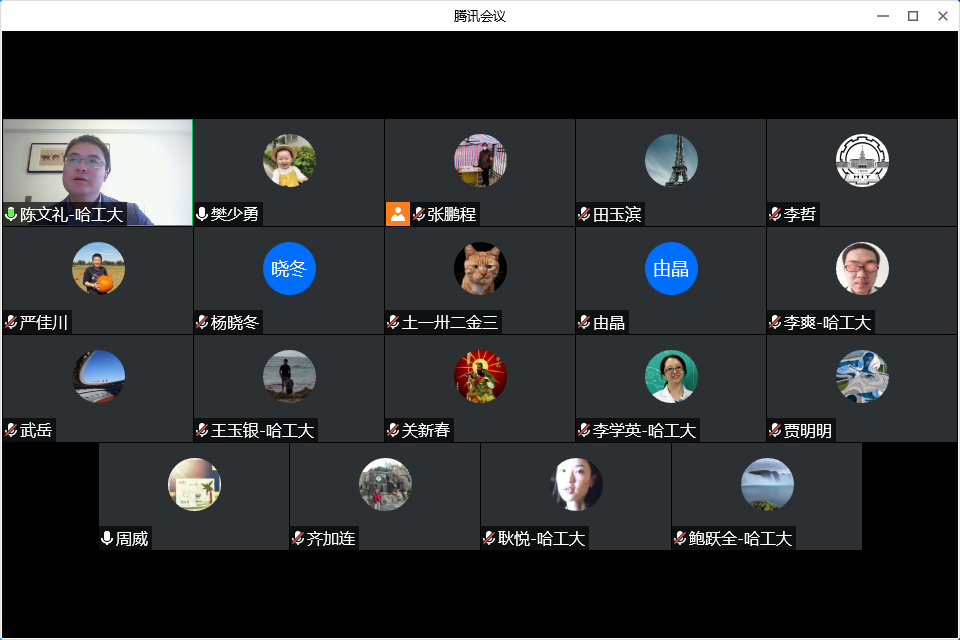Click the blue 晓冬 avatar circle
Screen dimensions: 960x640
click(289, 268)
